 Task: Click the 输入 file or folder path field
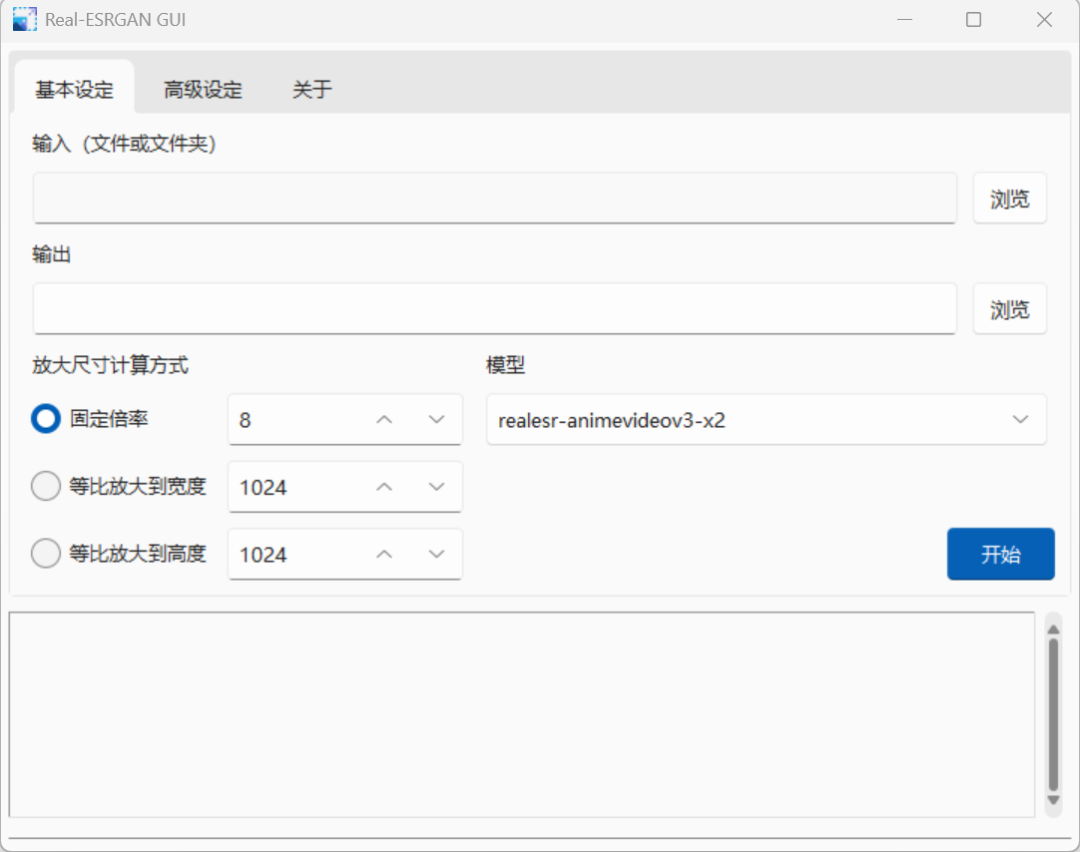495,198
